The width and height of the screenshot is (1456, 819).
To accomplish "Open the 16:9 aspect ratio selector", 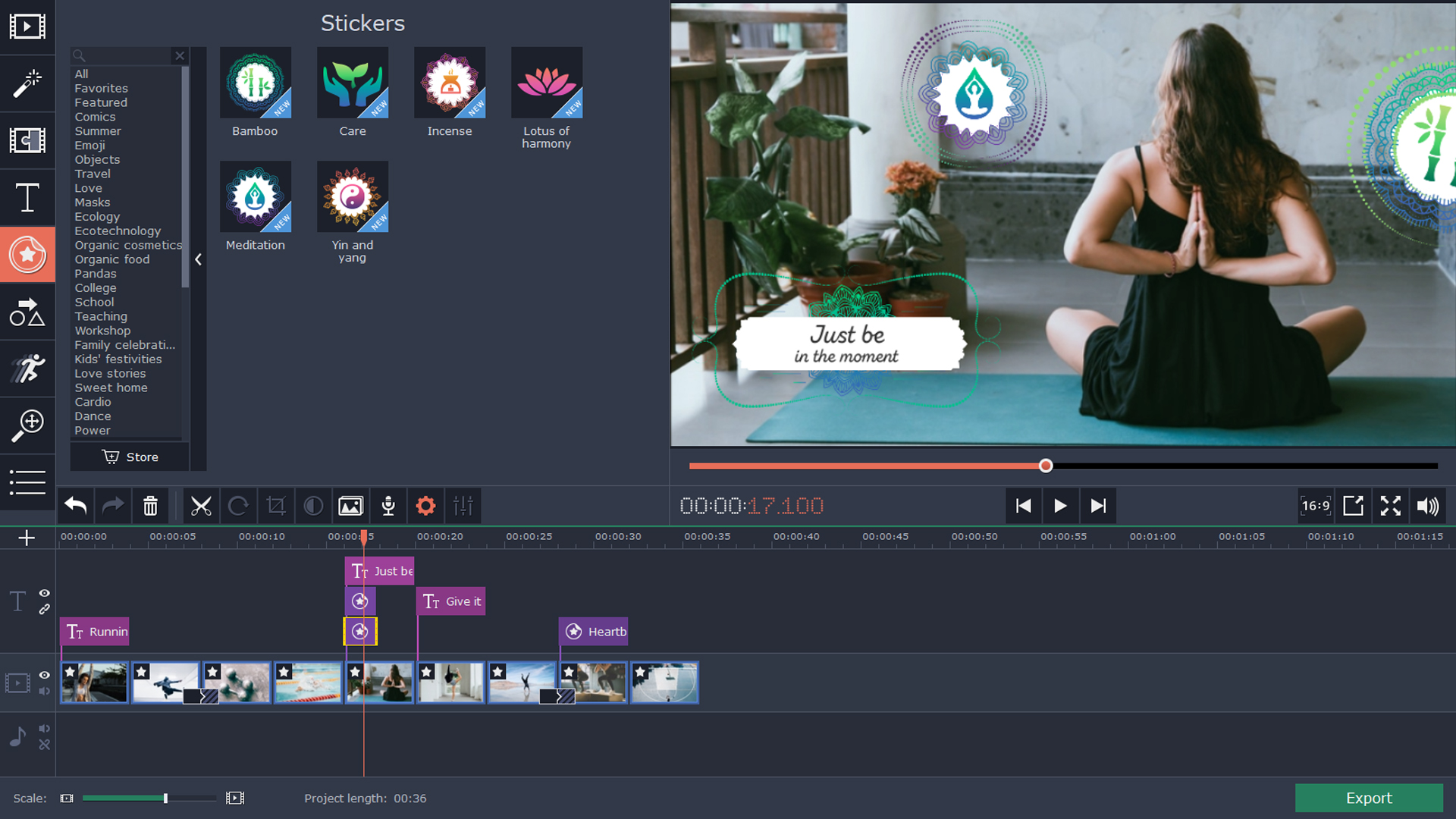I will (1315, 506).
